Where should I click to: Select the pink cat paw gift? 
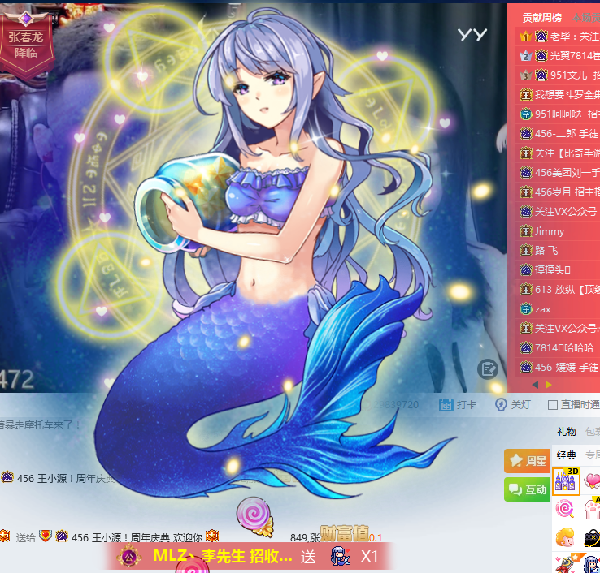point(593,509)
